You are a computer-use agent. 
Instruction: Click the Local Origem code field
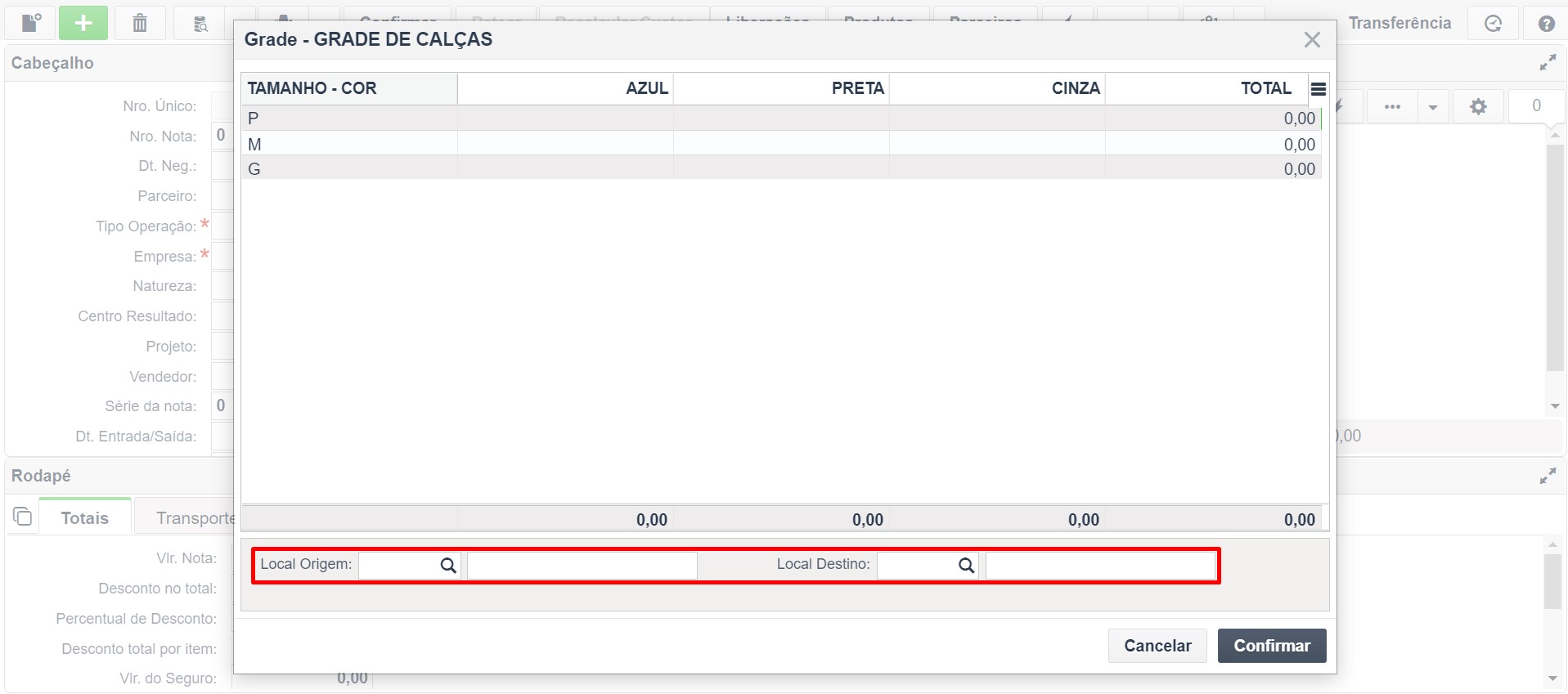click(x=398, y=565)
